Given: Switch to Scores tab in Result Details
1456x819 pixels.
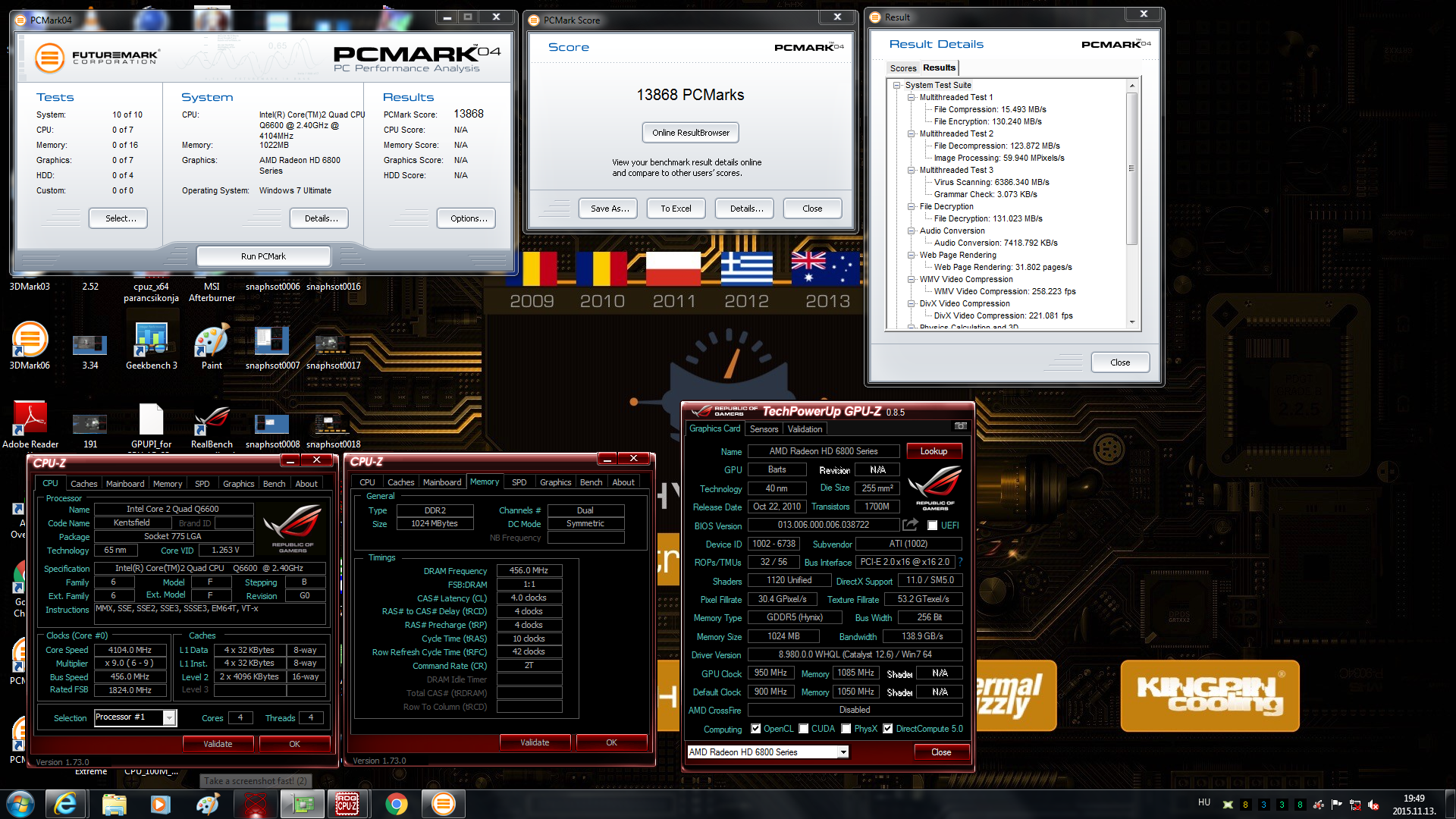Looking at the screenshot, I should [902, 68].
